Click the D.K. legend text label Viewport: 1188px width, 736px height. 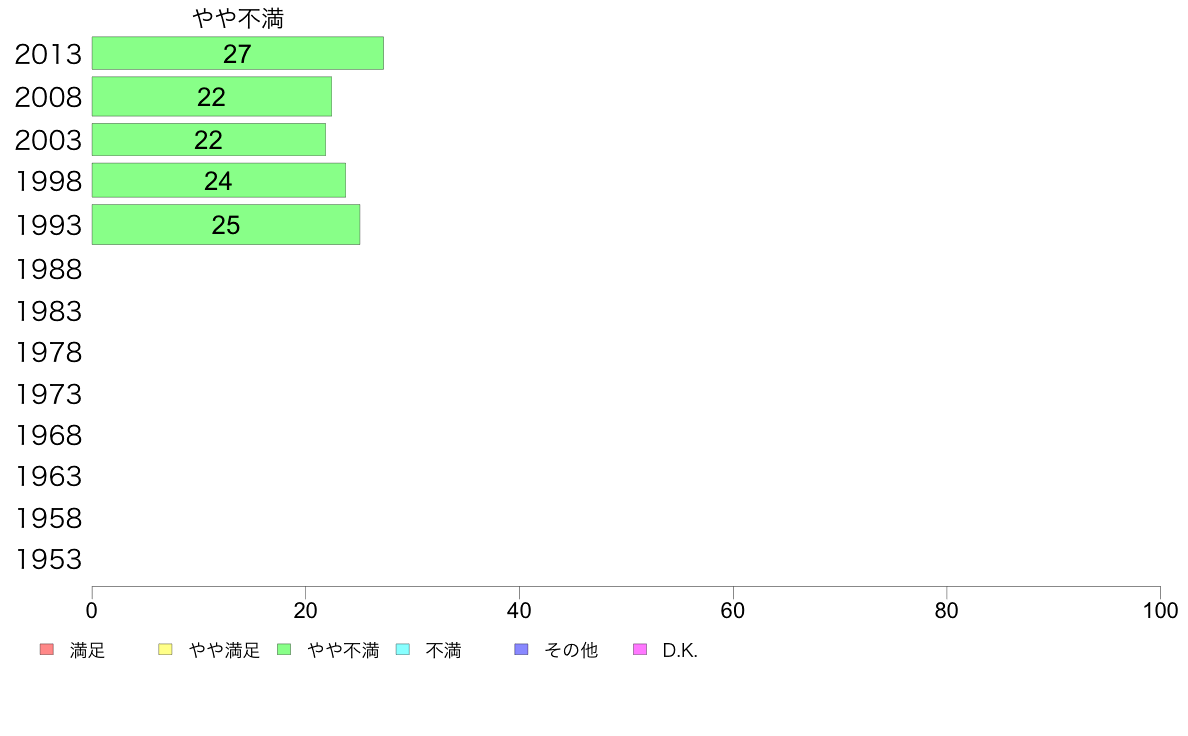point(680,650)
